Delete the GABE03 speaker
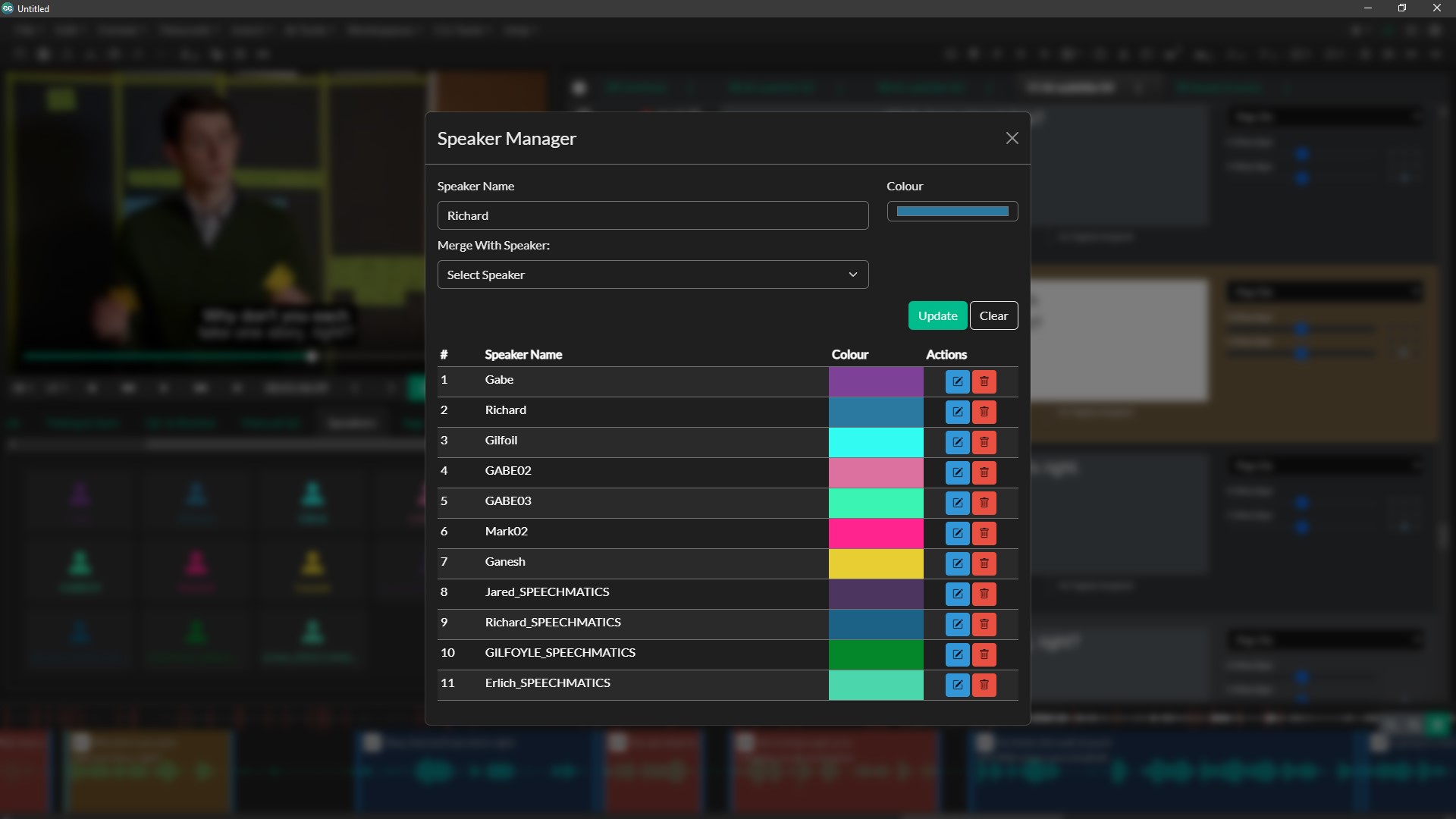This screenshot has width=1456, height=819. [x=984, y=503]
